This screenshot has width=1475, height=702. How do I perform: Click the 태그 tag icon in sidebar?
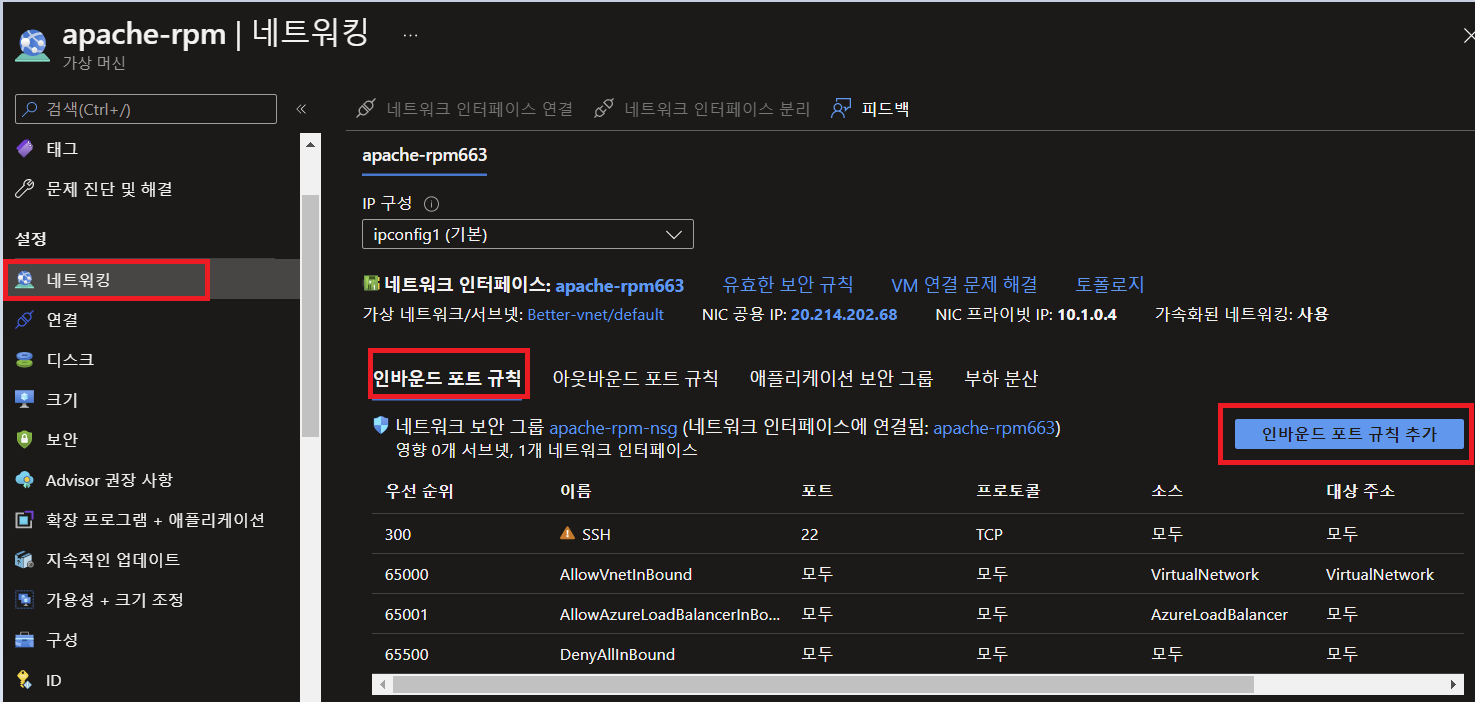click(x=25, y=149)
